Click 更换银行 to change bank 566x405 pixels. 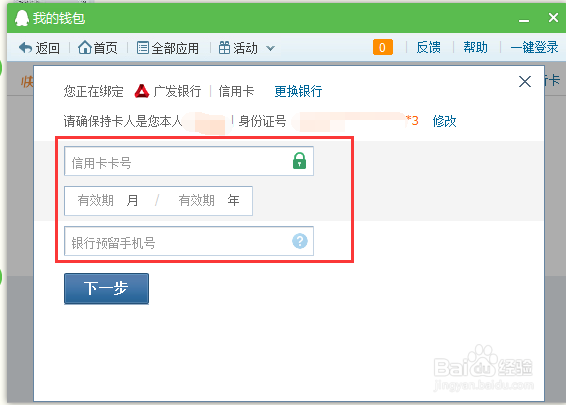(x=298, y=91)
